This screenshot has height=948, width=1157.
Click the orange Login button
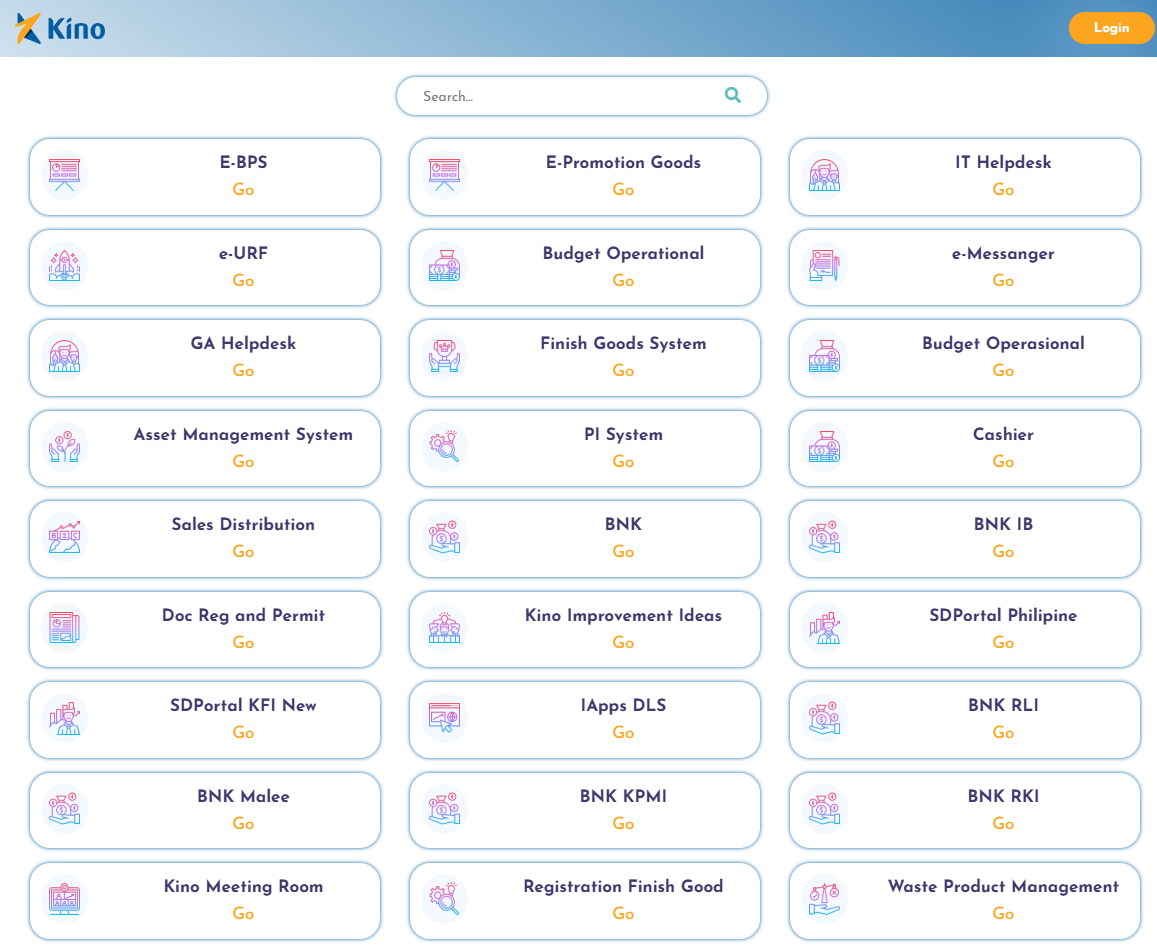[x=1111, y=28]
